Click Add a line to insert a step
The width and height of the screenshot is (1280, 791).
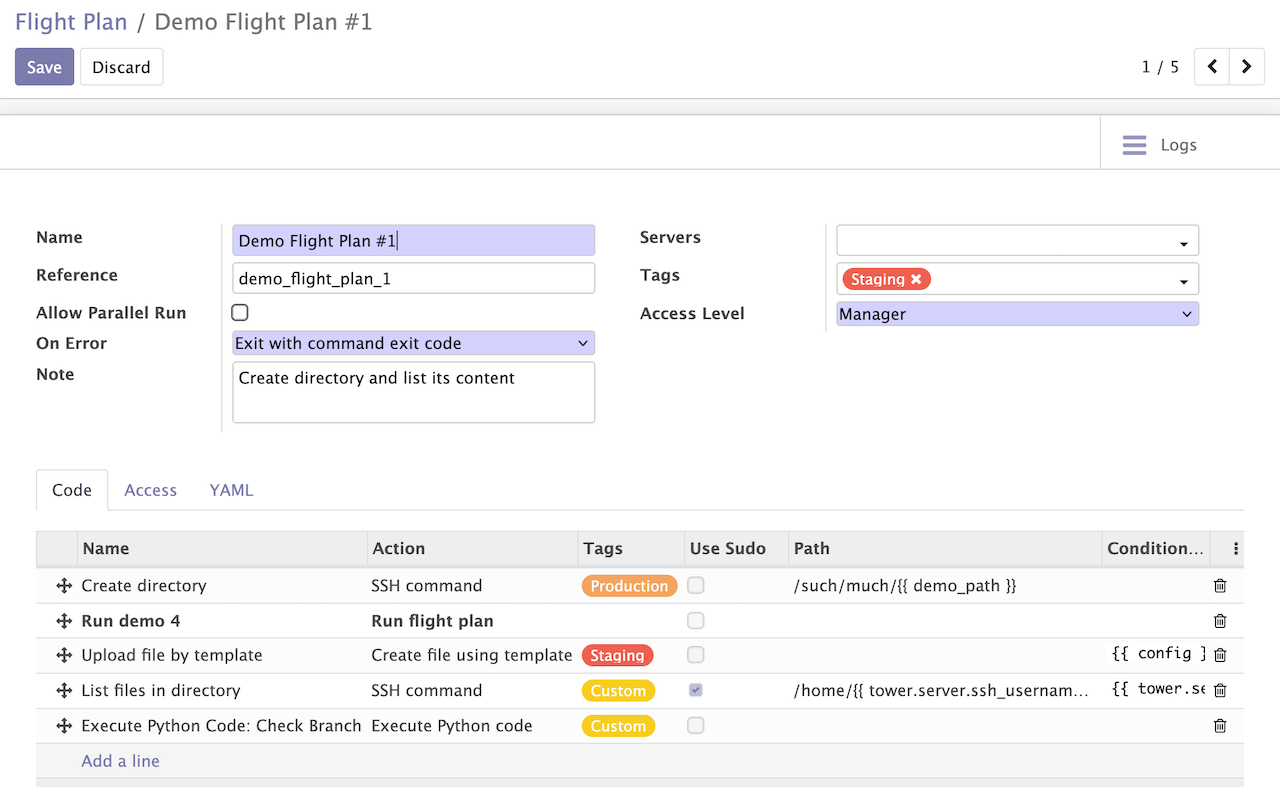click(120, 760)
